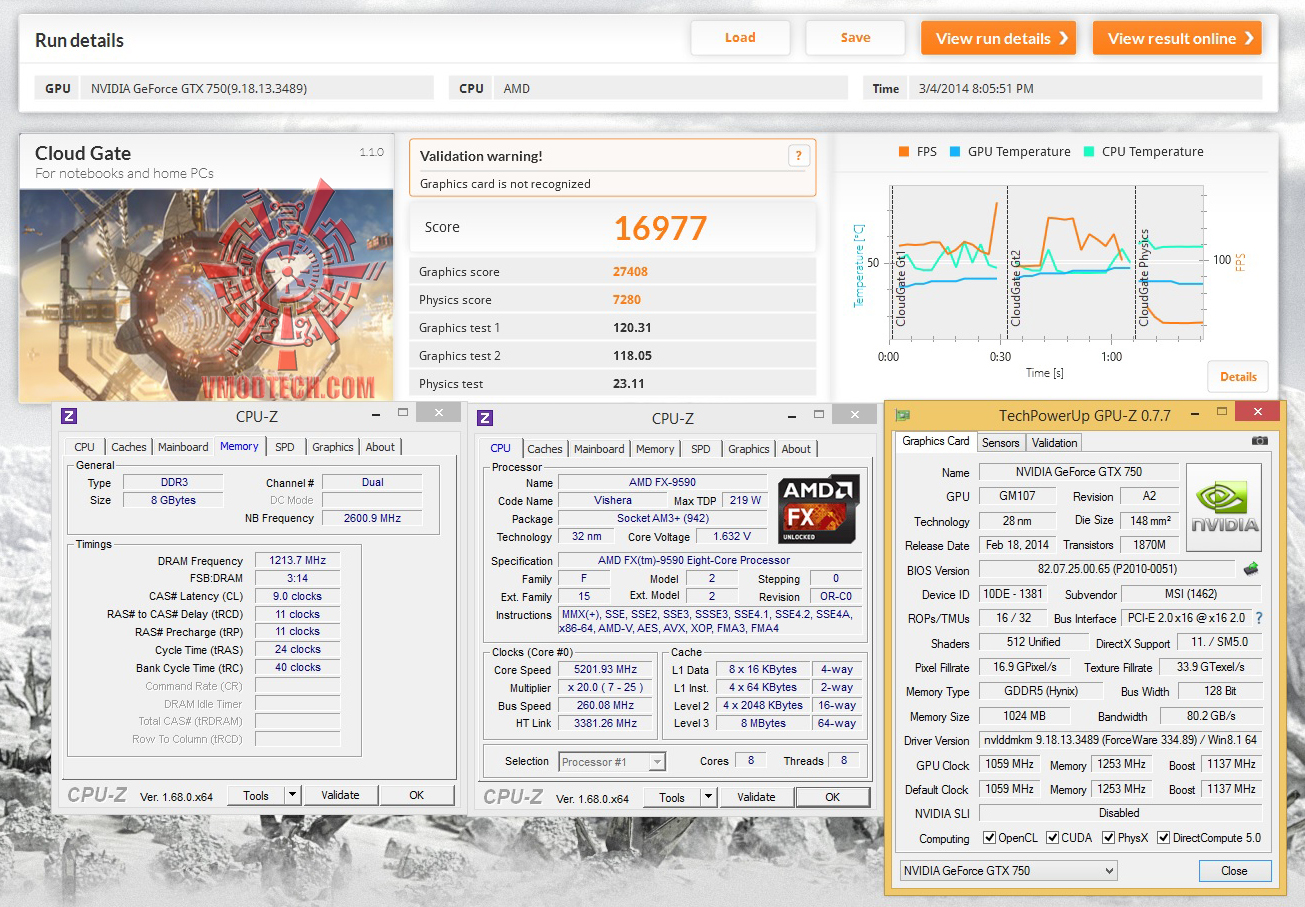Toggle the CUDA checkbox
This screenshot has height=907, width=1305.
pos(1051,838)
